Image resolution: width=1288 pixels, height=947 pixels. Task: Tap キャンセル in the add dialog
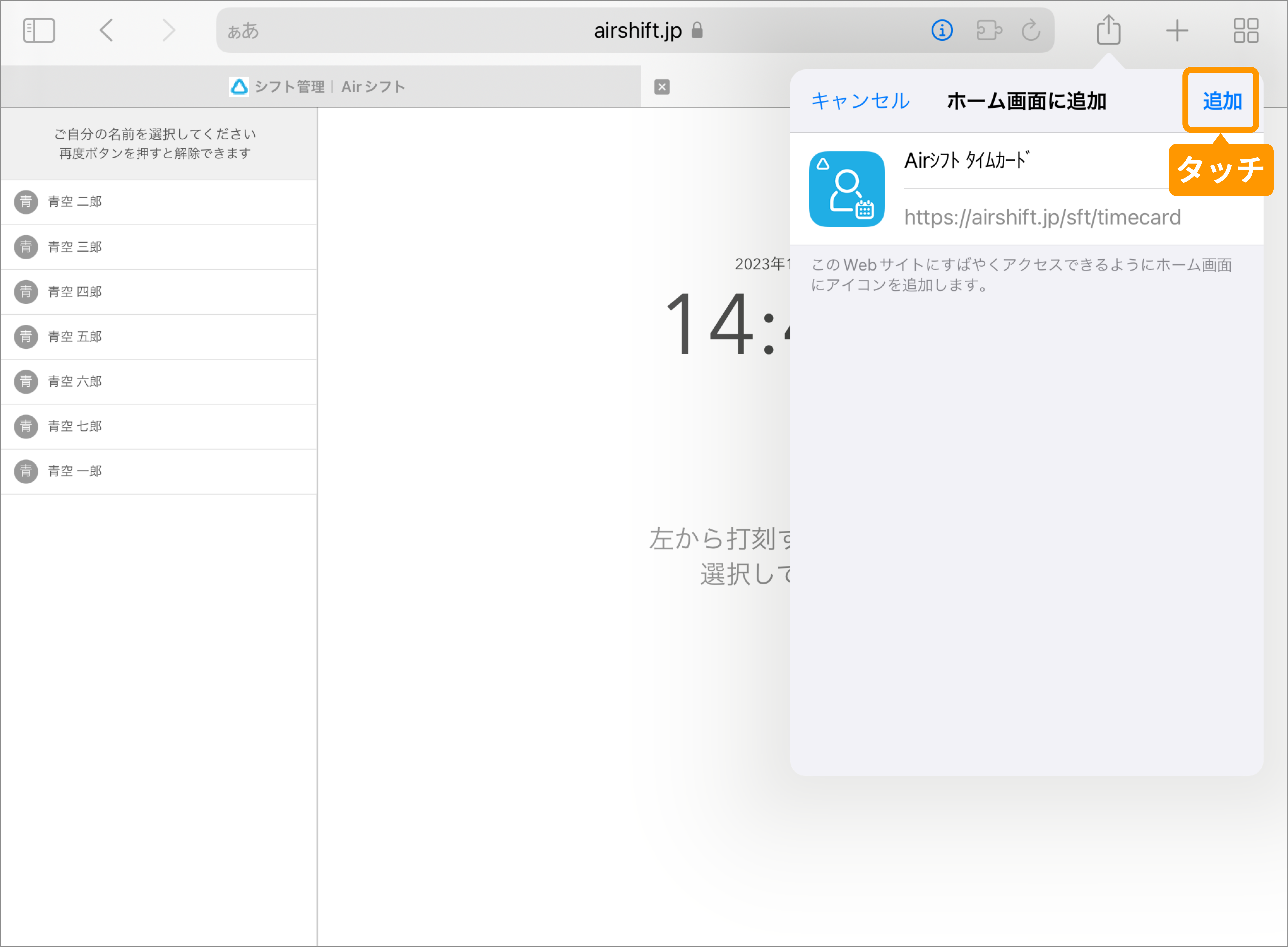point(860,101)
